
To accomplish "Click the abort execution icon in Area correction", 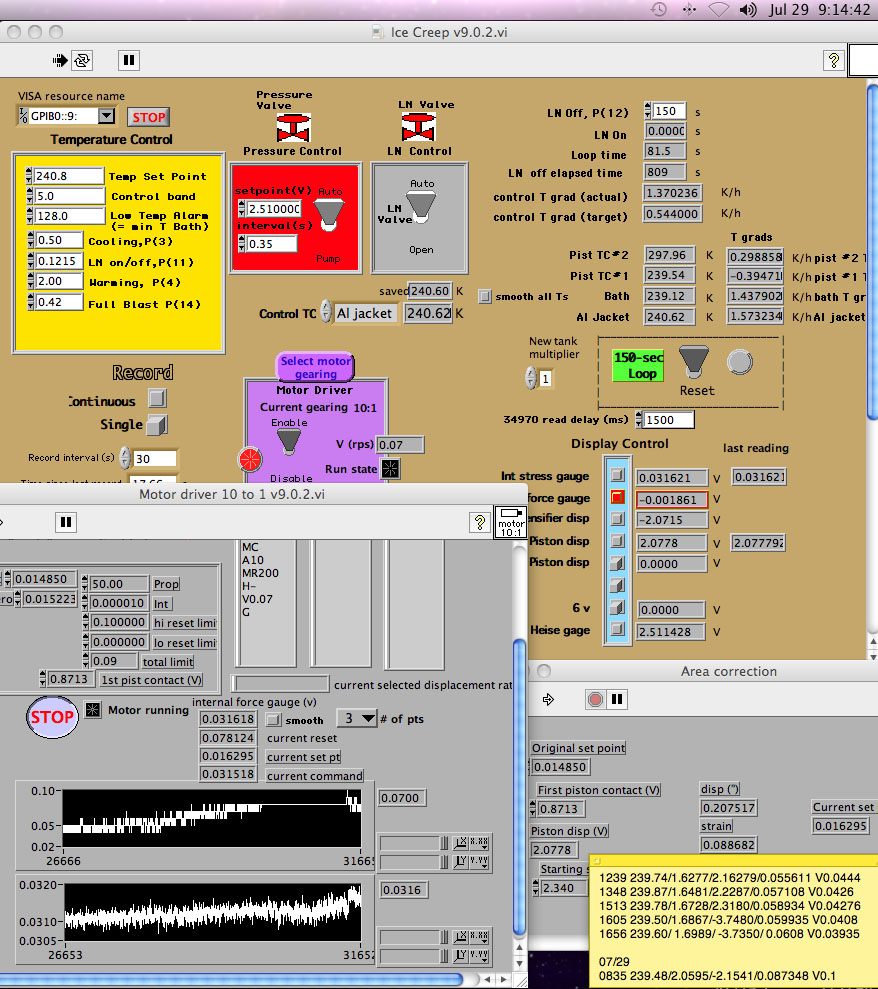I will 596,699.
